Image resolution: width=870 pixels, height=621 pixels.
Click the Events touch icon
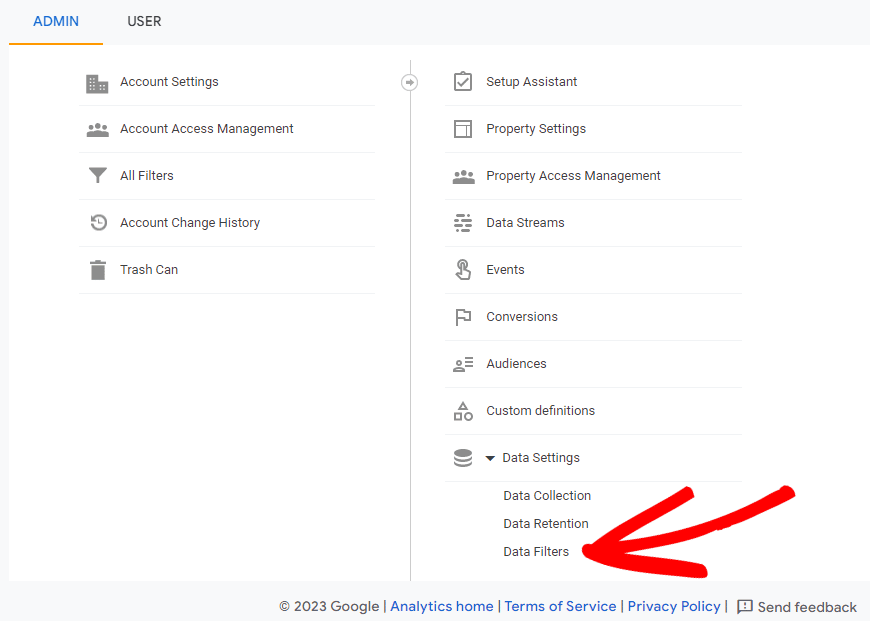463,270
